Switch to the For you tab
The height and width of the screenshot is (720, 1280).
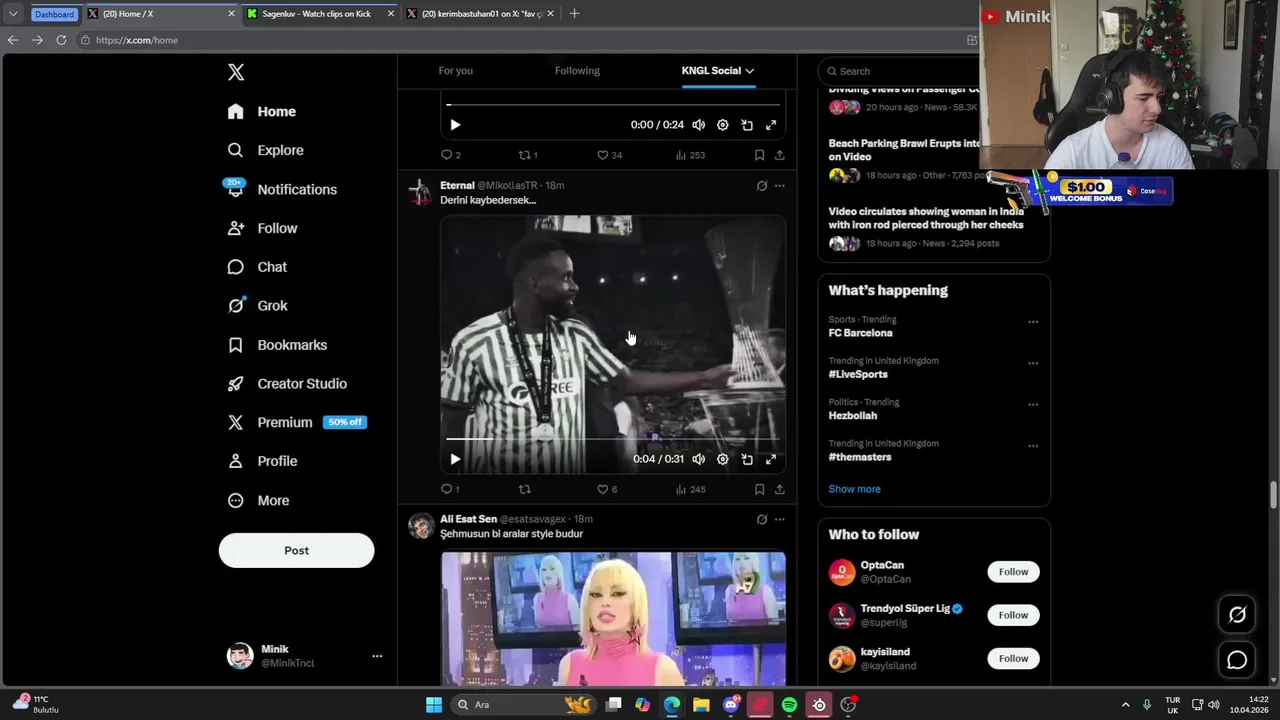pyautogui.click(x=455, y=71)
